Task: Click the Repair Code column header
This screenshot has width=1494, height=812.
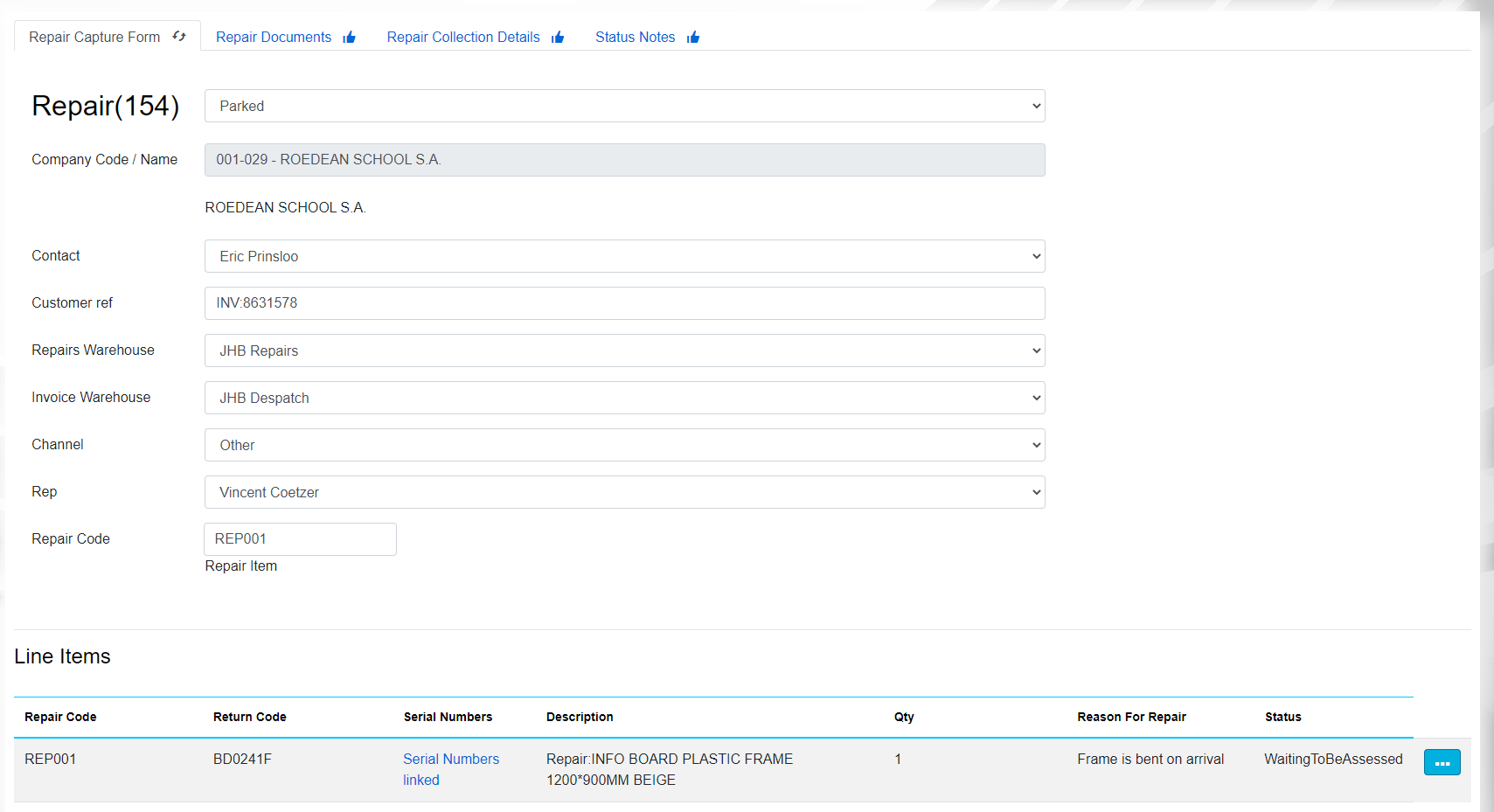Action: coord(60,717)
